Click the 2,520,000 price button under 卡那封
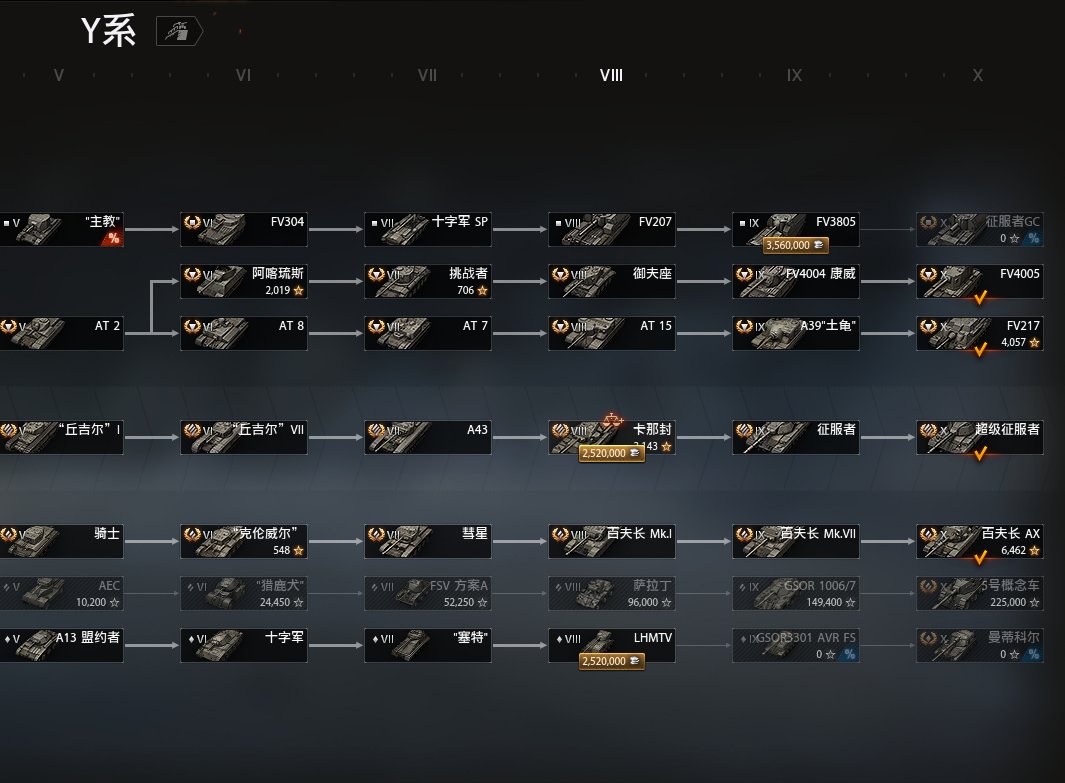The image size is (1065, 783). [x=611, y=453]
